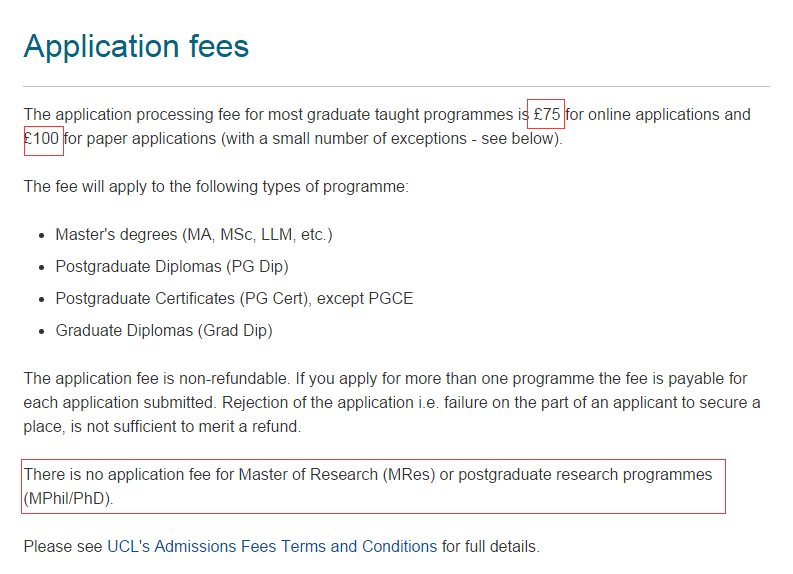Select the Postgraduate Diplomas (PG Dip) list item
The image size is (793, 574).
click(x=172, y=267)
